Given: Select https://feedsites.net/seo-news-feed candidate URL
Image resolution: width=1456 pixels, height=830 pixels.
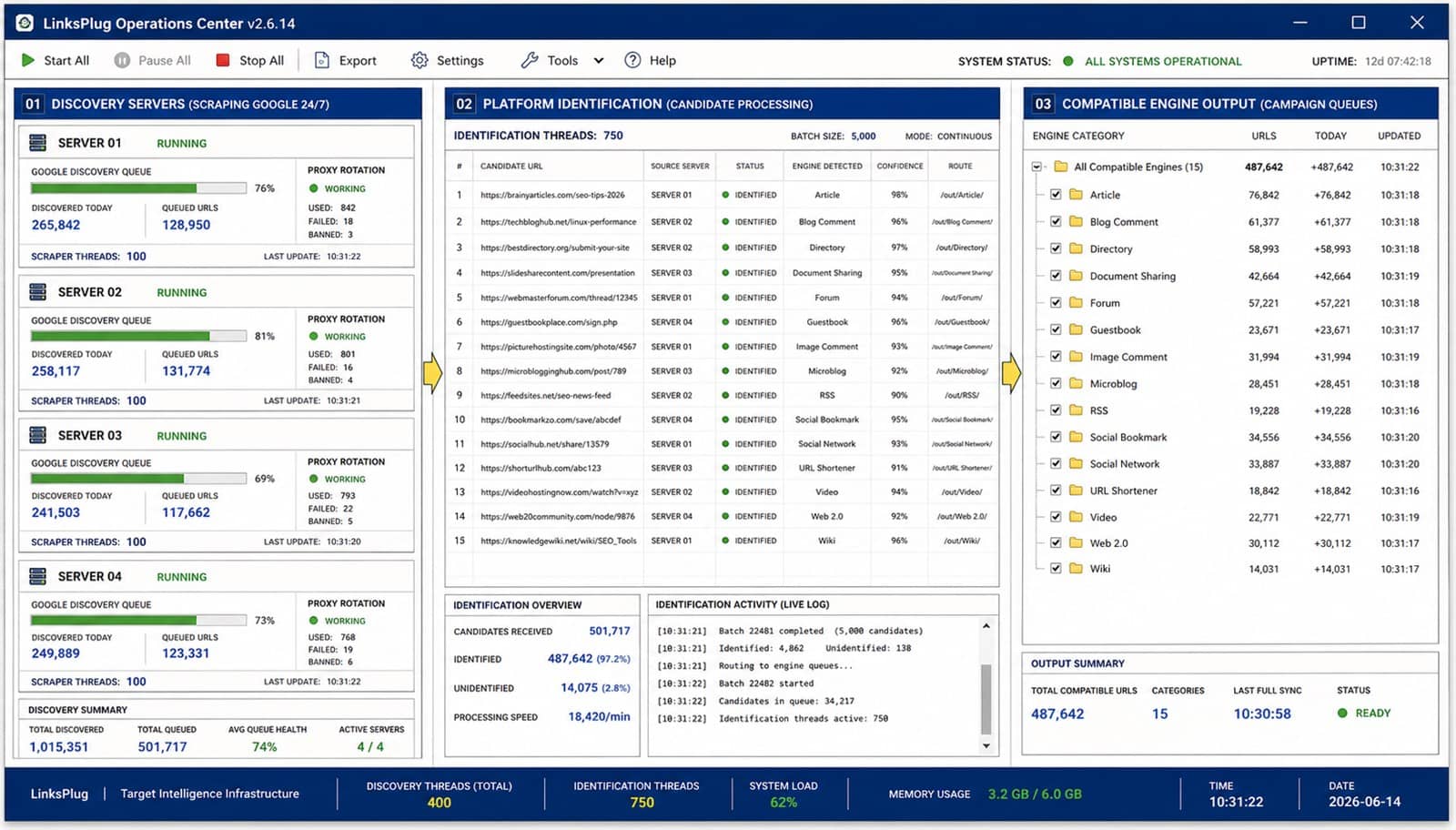Looking at the screenshot, I should pos(546,395).
